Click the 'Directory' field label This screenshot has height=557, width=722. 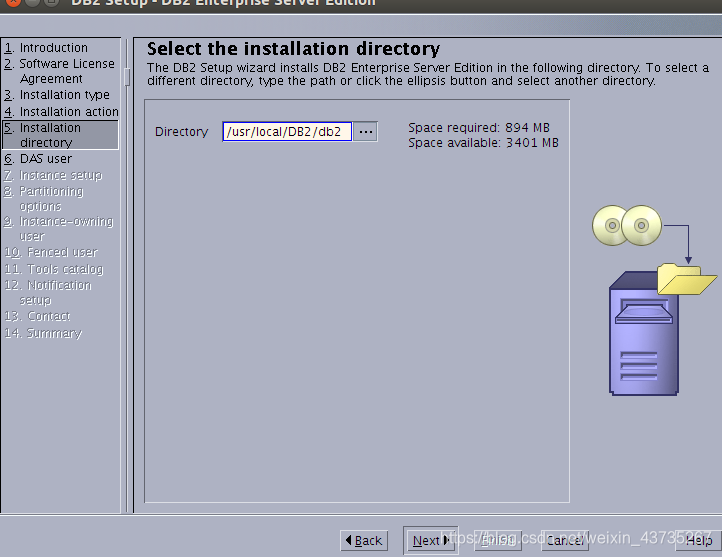(x=181, y=132)
